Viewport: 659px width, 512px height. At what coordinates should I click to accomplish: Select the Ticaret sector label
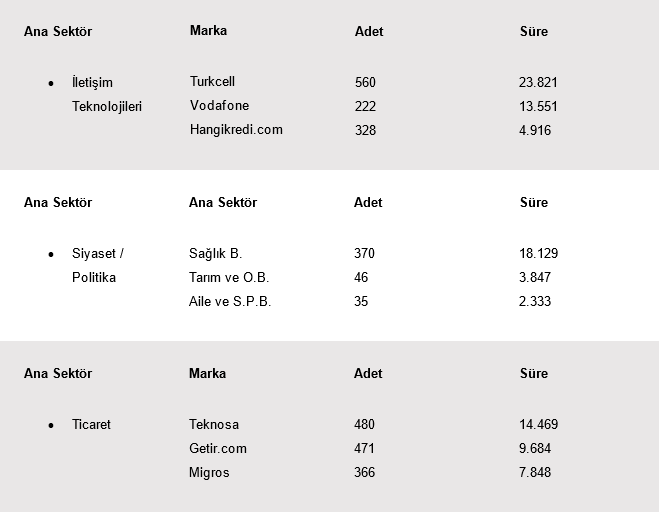(x=91, y=425)
